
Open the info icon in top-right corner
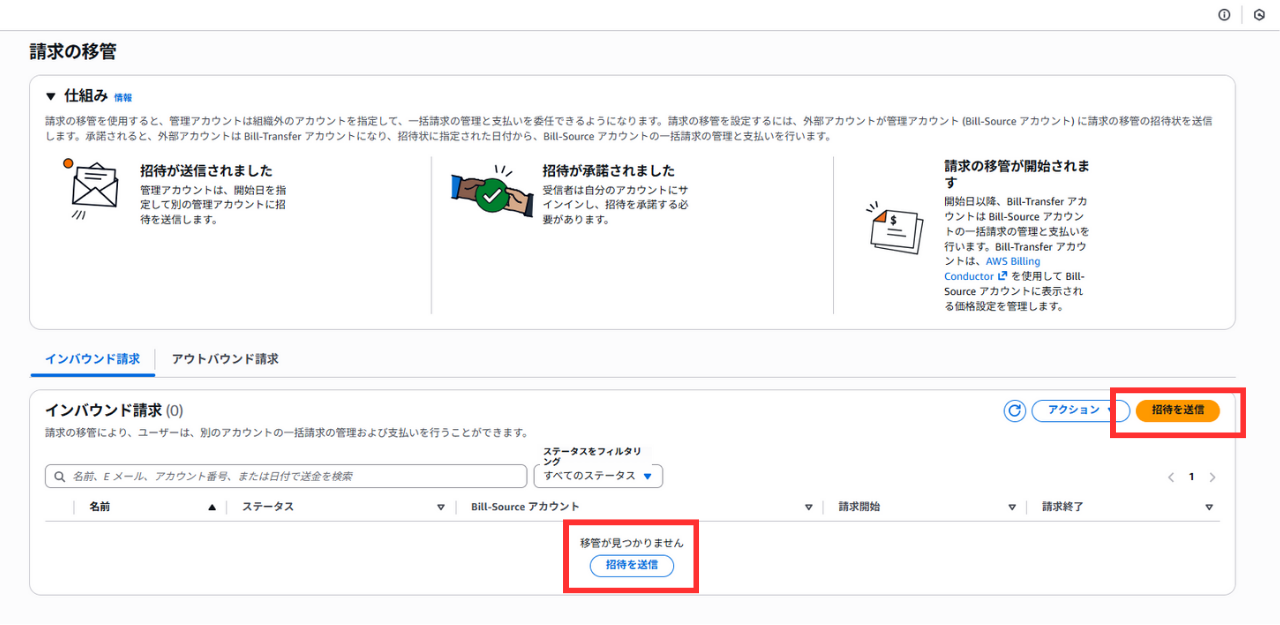[1224, 15]
